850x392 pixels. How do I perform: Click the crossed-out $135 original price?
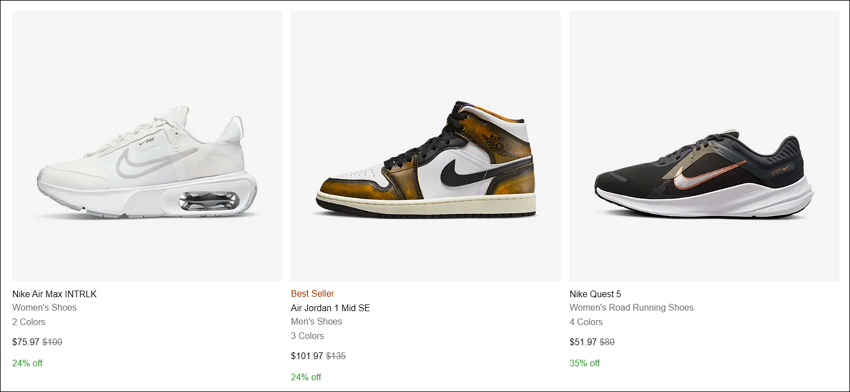[x=336, y=356]
